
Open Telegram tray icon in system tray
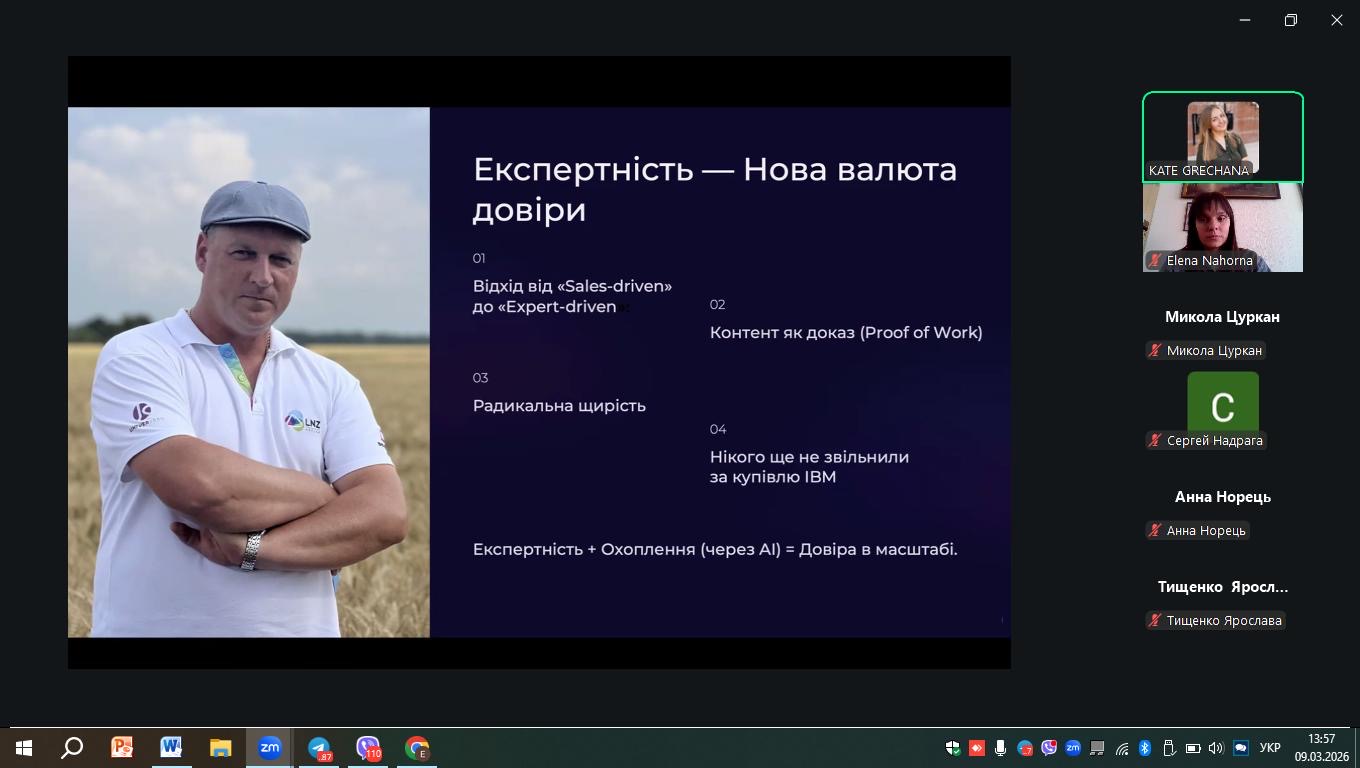coord(1025,748)
